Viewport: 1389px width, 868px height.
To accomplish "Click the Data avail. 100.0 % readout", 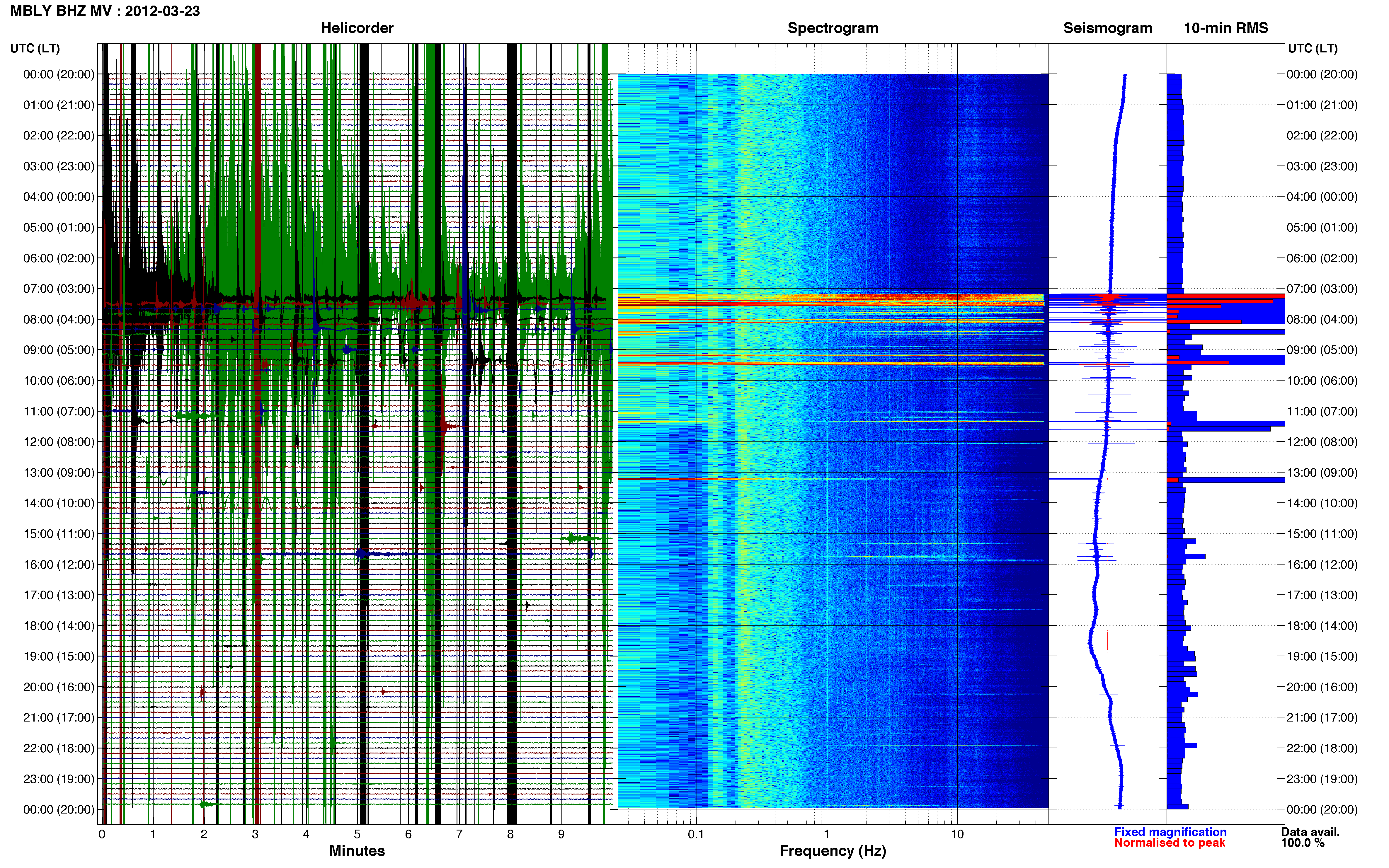I will point(1310,837).
